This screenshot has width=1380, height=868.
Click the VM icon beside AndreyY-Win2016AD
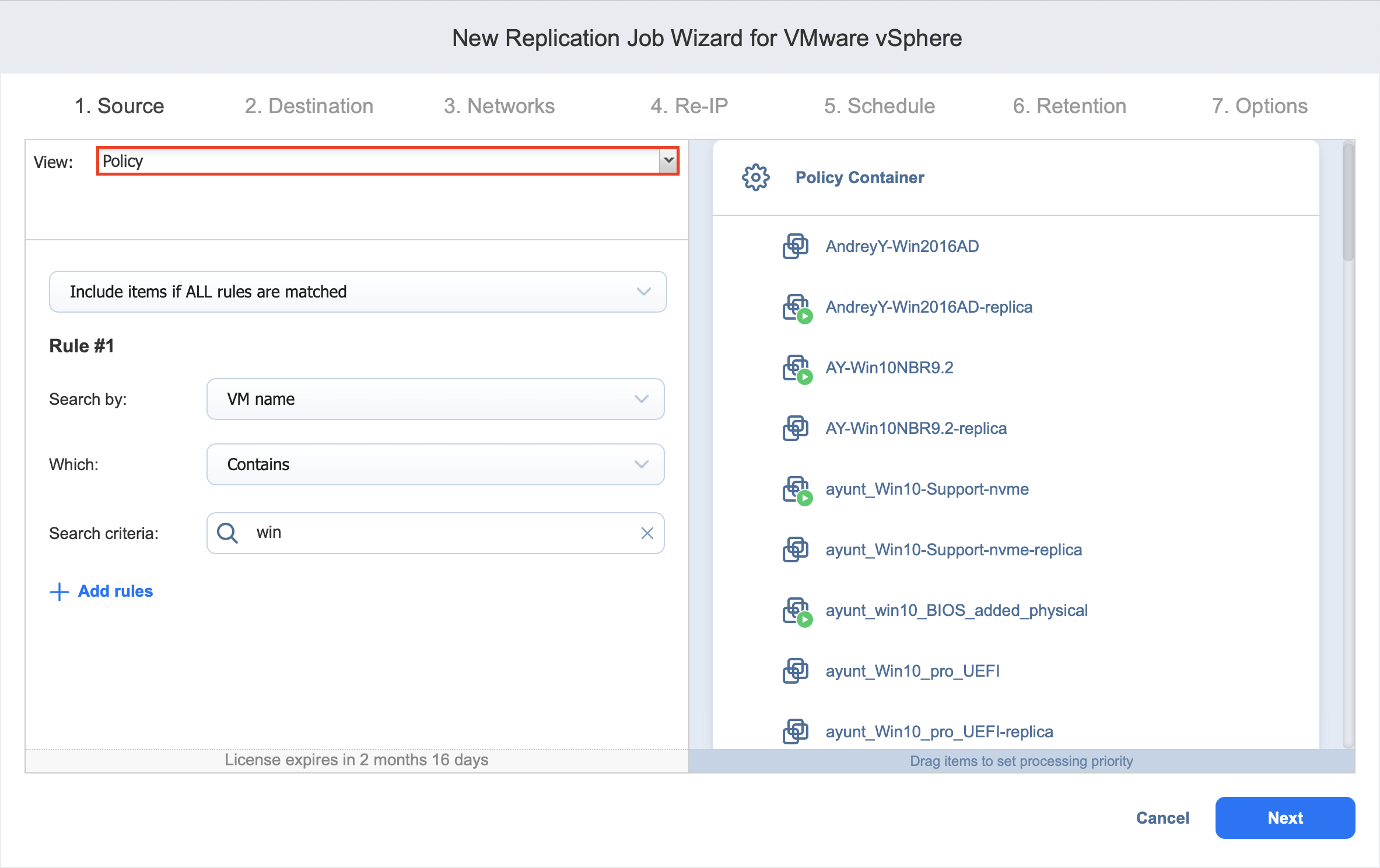pos(795,246)
